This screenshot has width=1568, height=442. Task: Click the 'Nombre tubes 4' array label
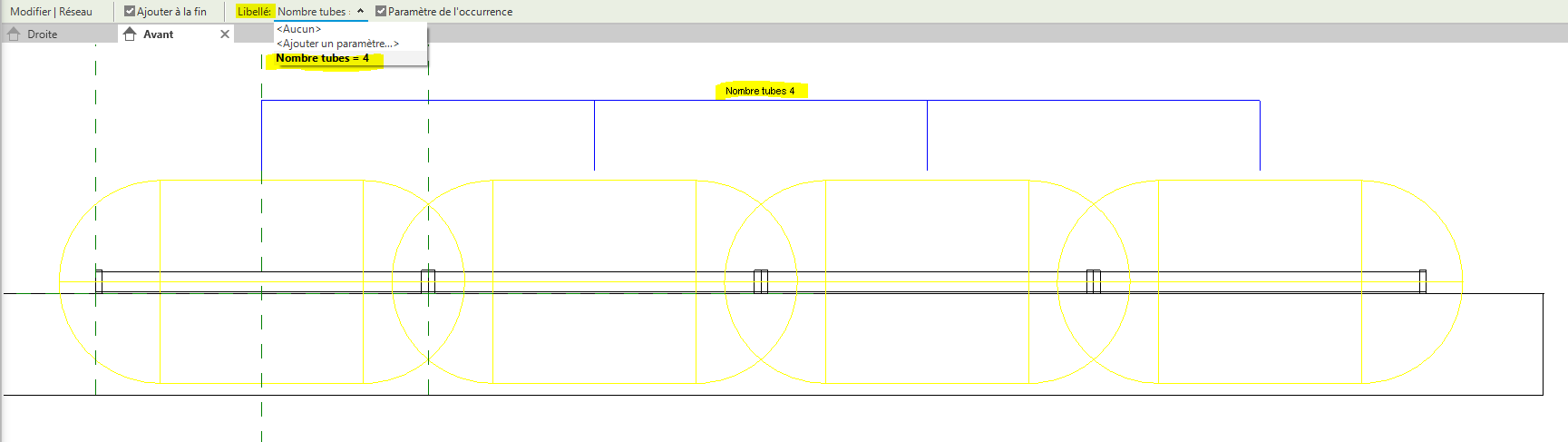pyautogui.click(x=760, y=91)
